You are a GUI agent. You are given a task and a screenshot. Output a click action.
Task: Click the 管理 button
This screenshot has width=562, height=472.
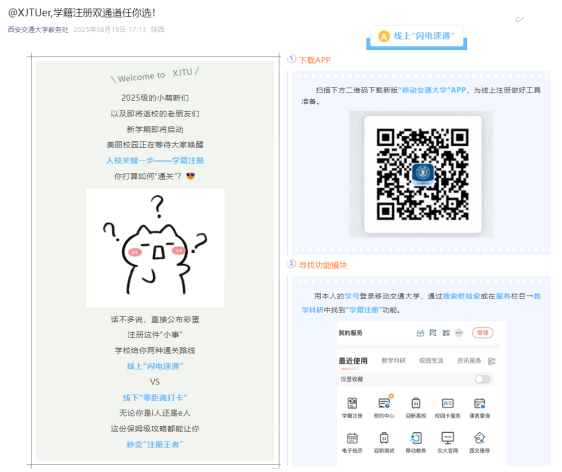click(482, 333)
